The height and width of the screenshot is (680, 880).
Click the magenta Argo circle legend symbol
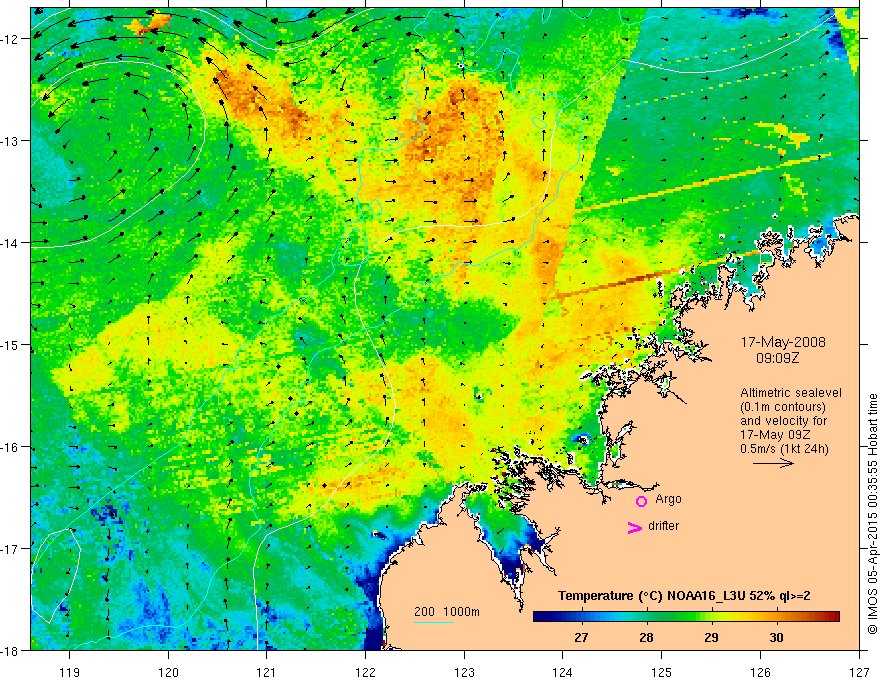[x=641, y=501]
